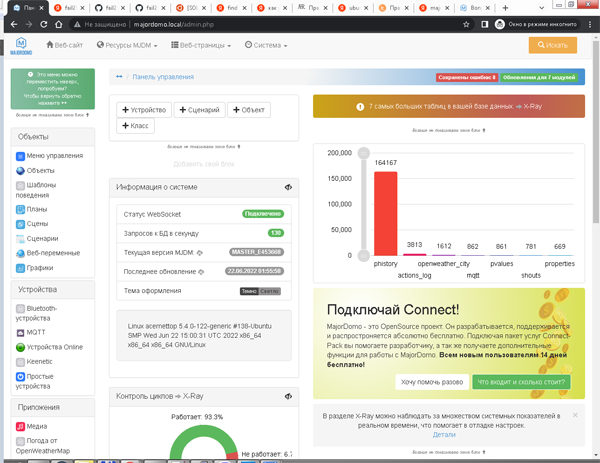Open MQTT sidebar item
Screen dimensions: 600x463
tap(31, 332)
